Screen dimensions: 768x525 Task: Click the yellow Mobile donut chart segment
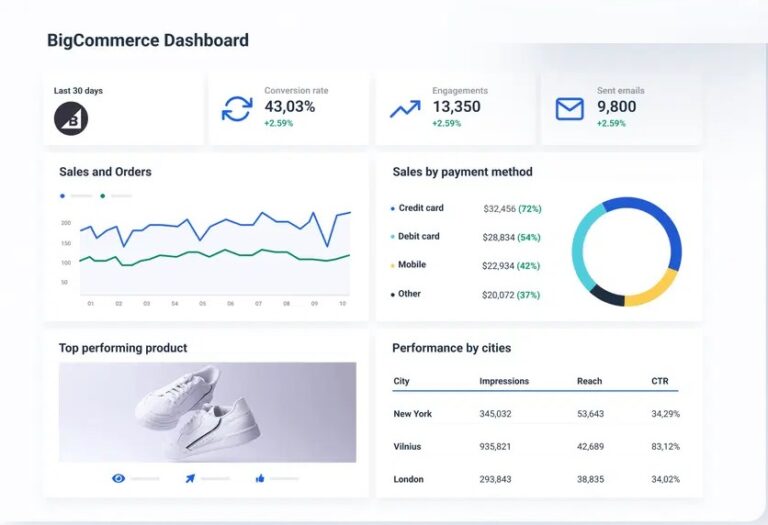[653, 291]
